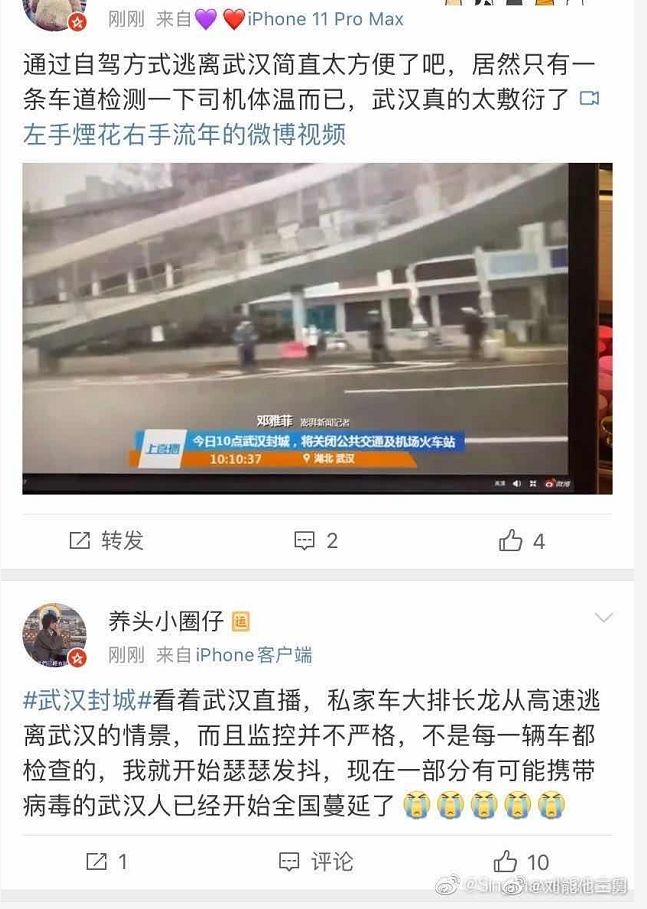The width and height of the screenshot is (647, 909).
Task: Open 评论 comment button on second post
Action: coord(316,861)
